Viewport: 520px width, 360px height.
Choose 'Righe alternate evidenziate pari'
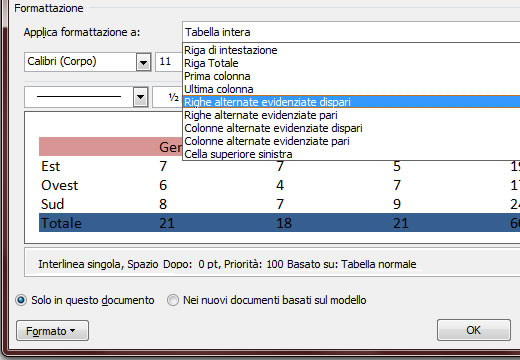click(351, 115)
